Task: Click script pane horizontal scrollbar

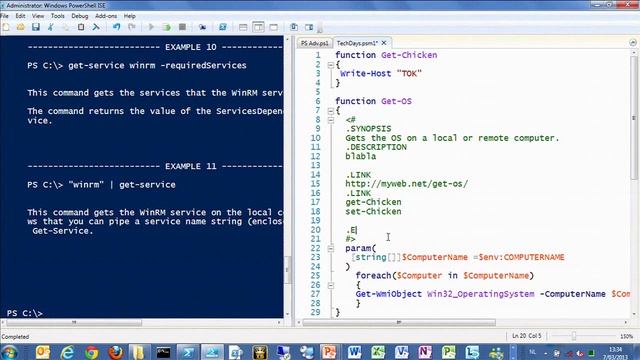Action: point(399,322)
